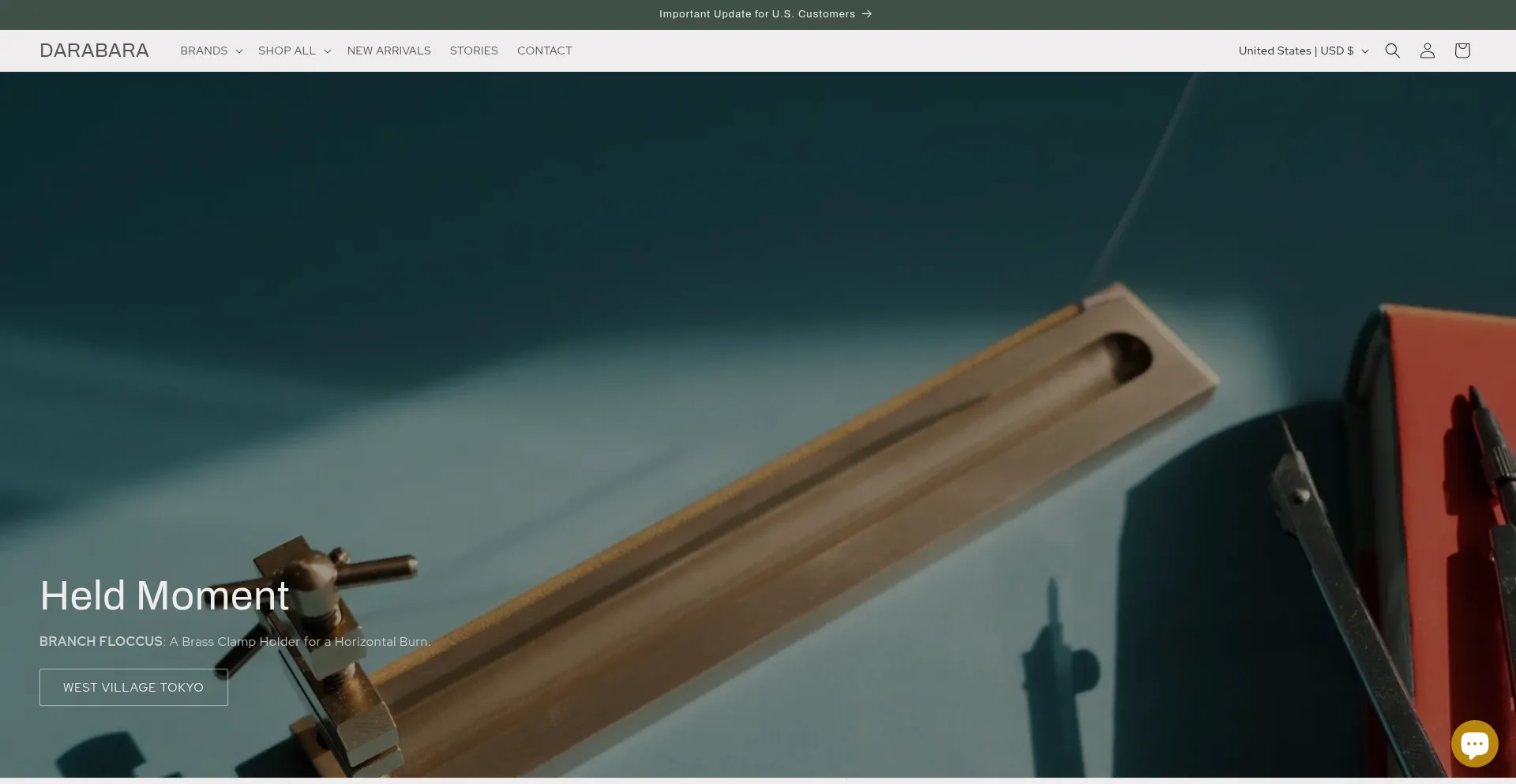Viewport: 1516px width, 784px height.
Task: Open Important Update for U.S. Customers link
Action: pyautogui.click(x=756, y=14)
